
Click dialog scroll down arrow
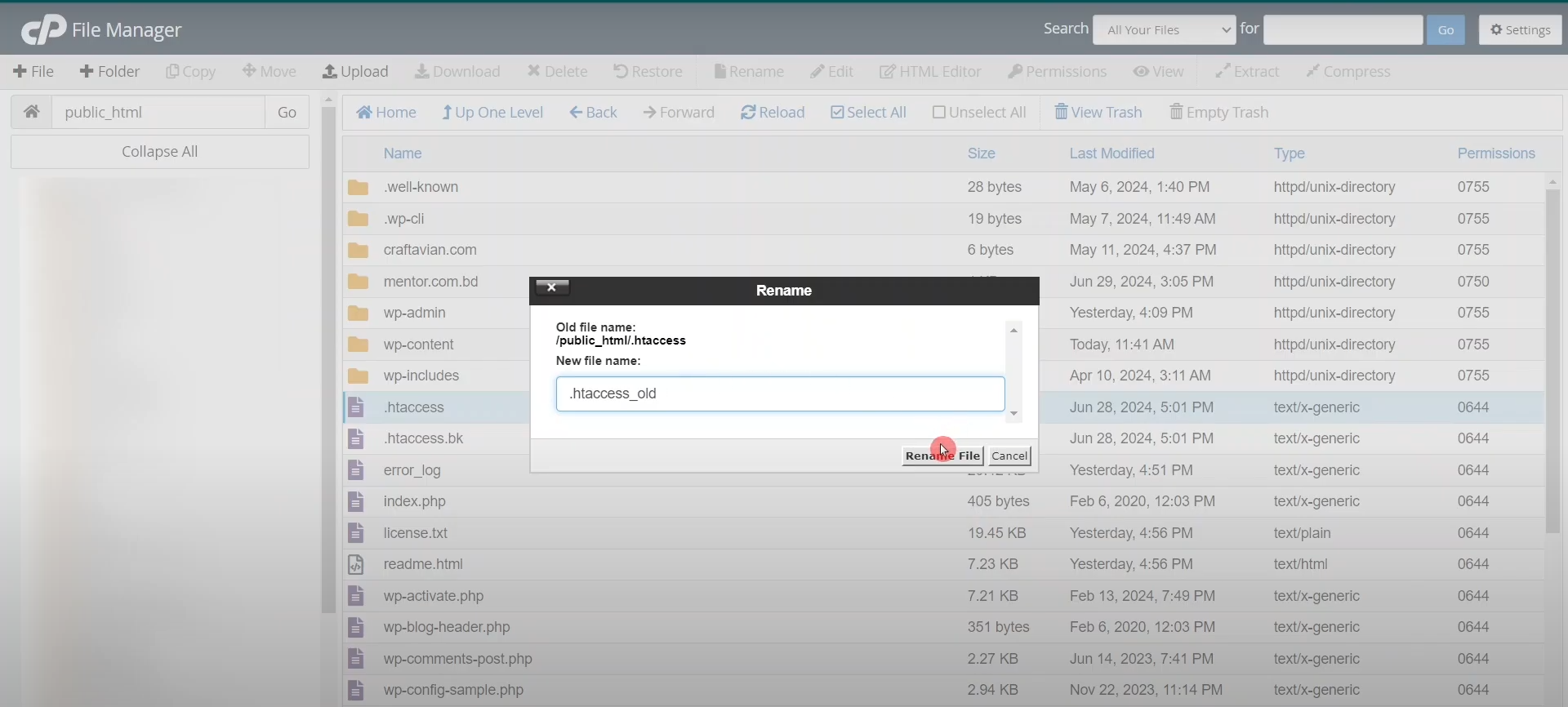coord(1013,414)
